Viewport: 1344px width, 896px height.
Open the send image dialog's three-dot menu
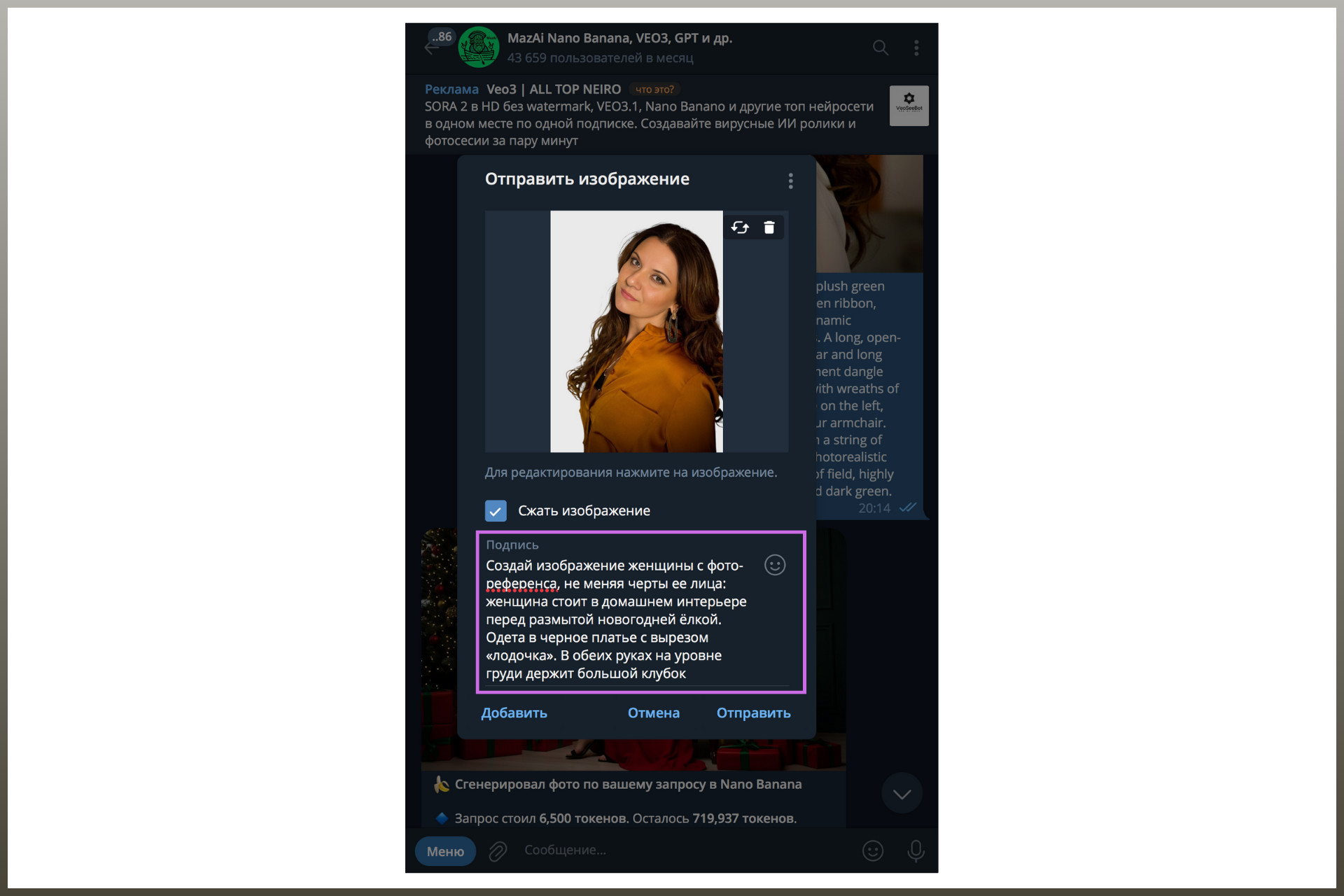(790, 181)
